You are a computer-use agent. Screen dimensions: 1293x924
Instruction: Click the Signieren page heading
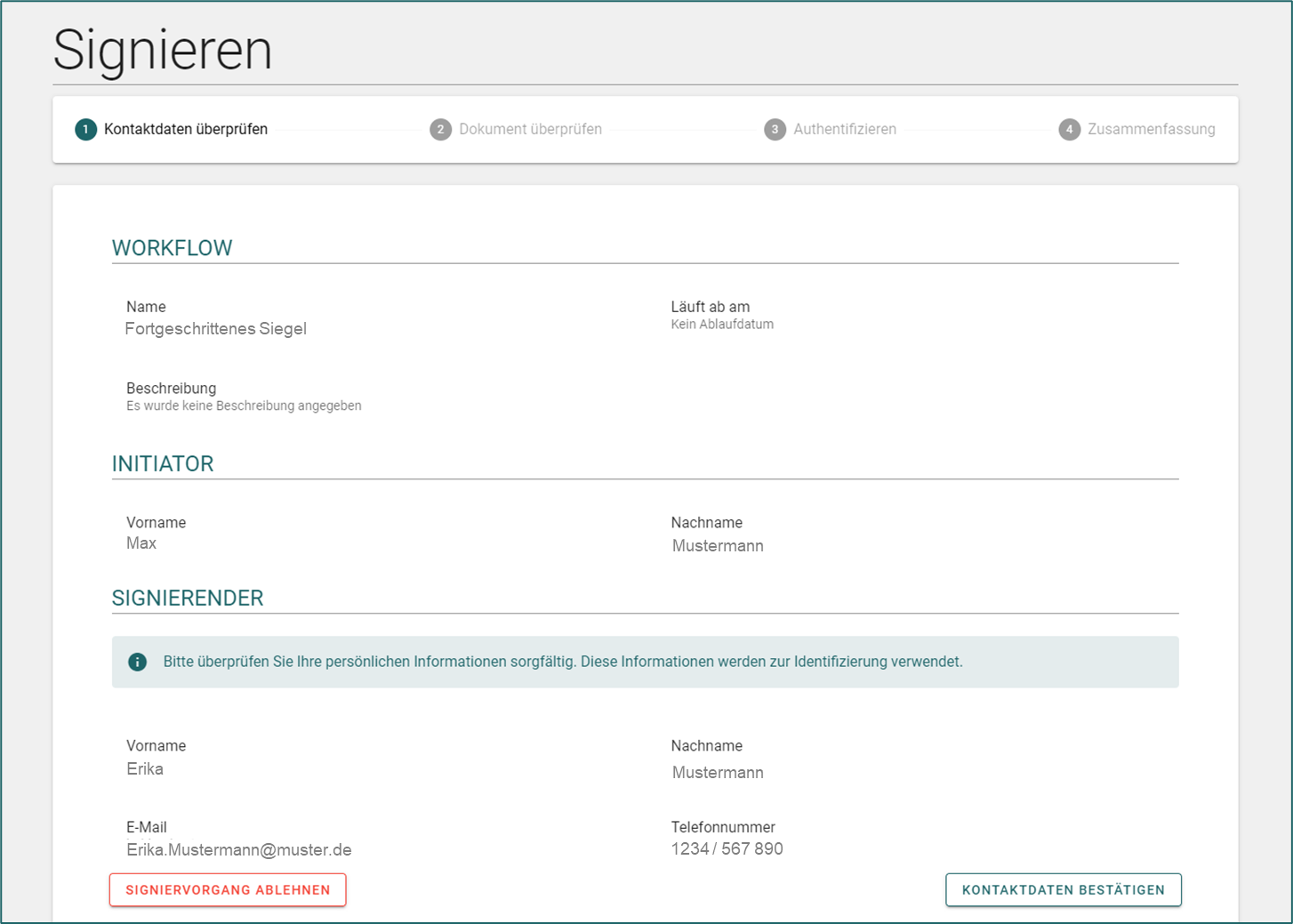163,50
